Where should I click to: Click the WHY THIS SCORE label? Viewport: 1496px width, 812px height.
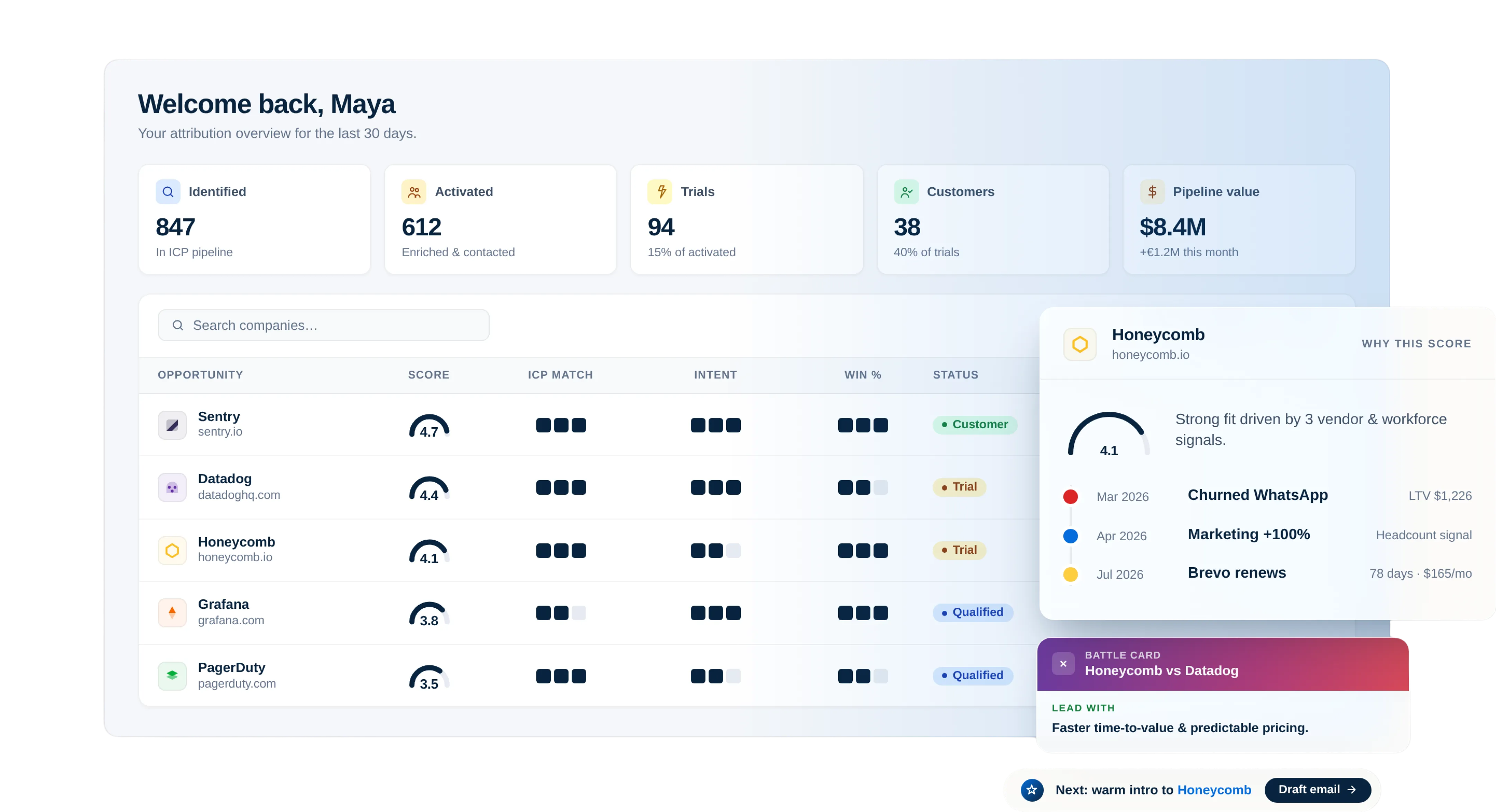tap(1416, 344)
